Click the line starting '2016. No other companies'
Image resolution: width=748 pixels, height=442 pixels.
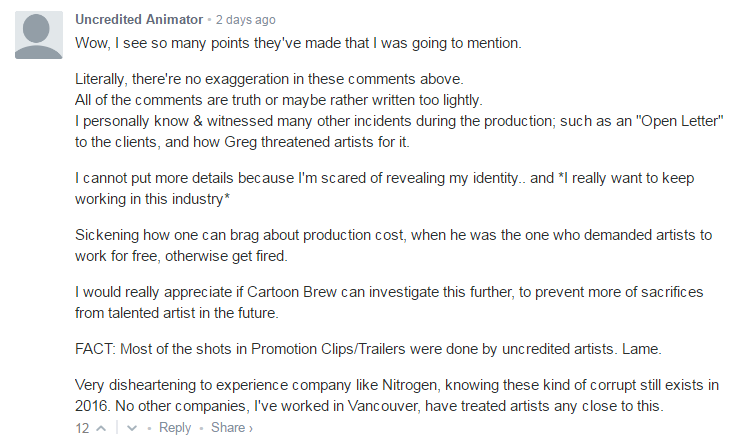(369, 406)
